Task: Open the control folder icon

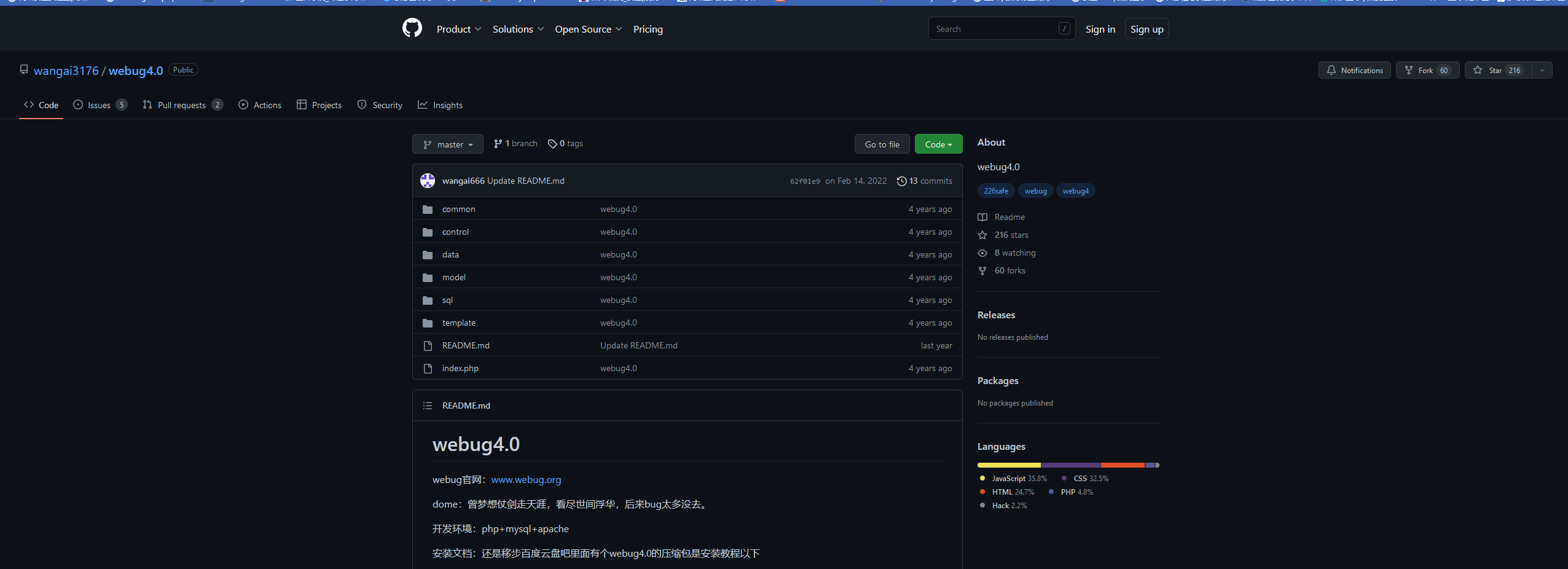Action: click(x=428, y=232)
